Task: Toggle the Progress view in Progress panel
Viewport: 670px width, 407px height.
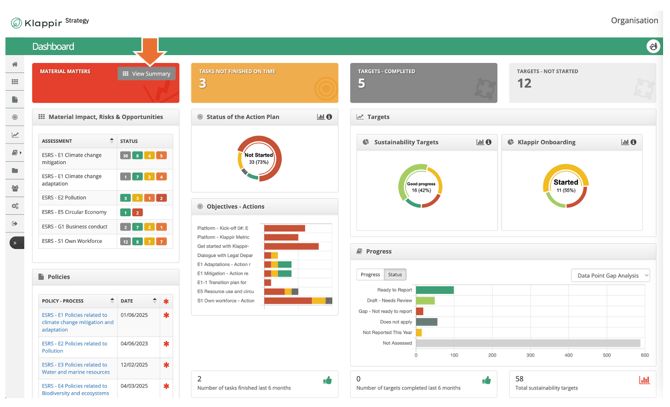Action: [370, 274]
